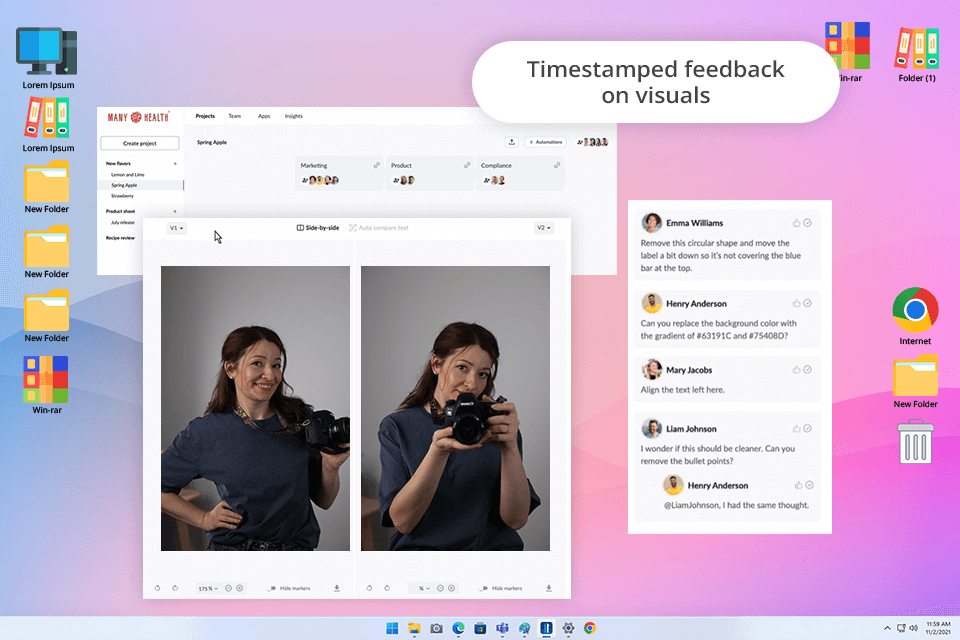Resolve Henry Anderson's @LiamJohnson reply
Screen dimensions: 960x640
click(x=809, y=485)
